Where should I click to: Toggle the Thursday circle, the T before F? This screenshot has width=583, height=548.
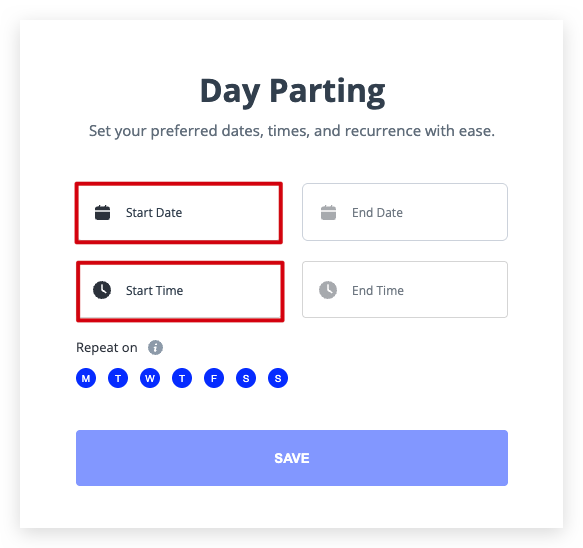182,378
